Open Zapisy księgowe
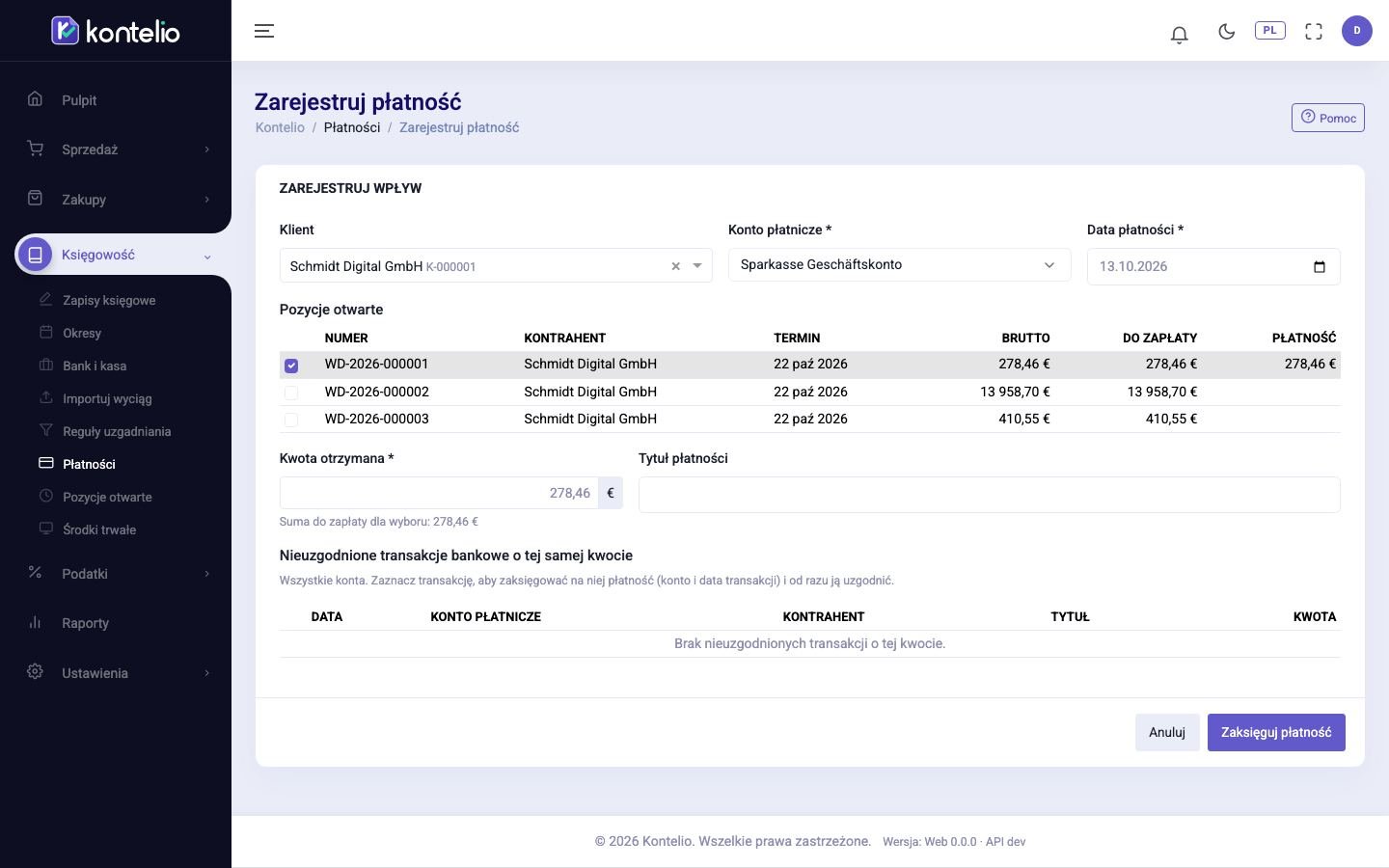Screen dimensions: 1389x868 (109, 300)
